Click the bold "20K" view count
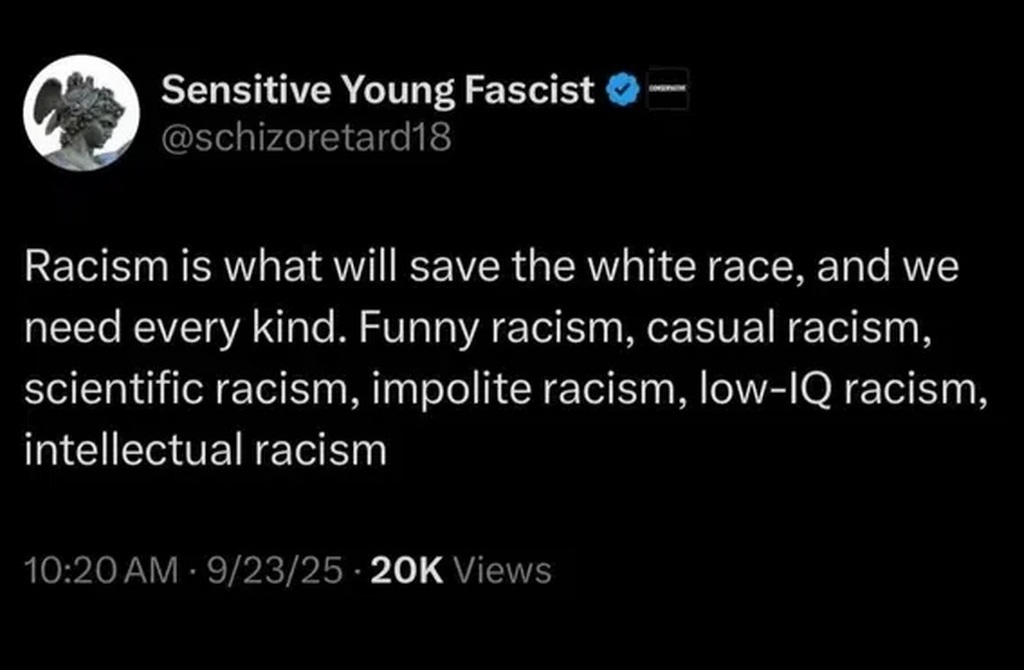 tap(406, 571)
